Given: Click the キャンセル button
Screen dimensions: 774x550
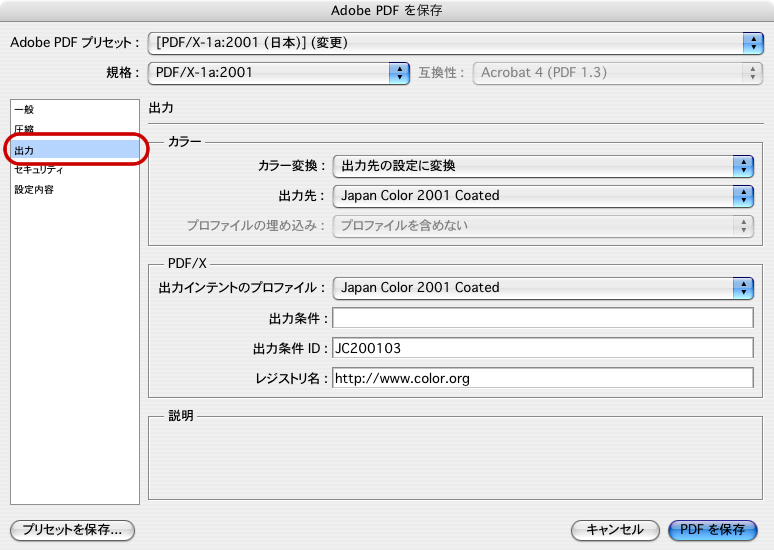Looking at the screenshot, I should tap(614, 530).
